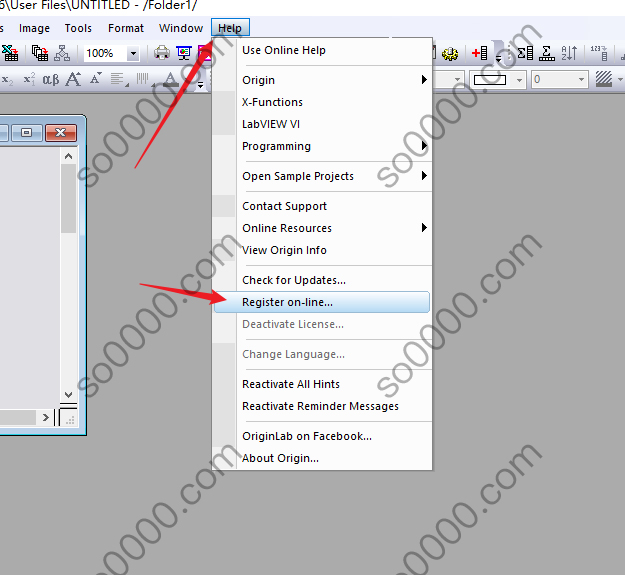Click the child window scroll down arrow
The width and height of the screenshot is (625, 575).
(x=68, y=394)
